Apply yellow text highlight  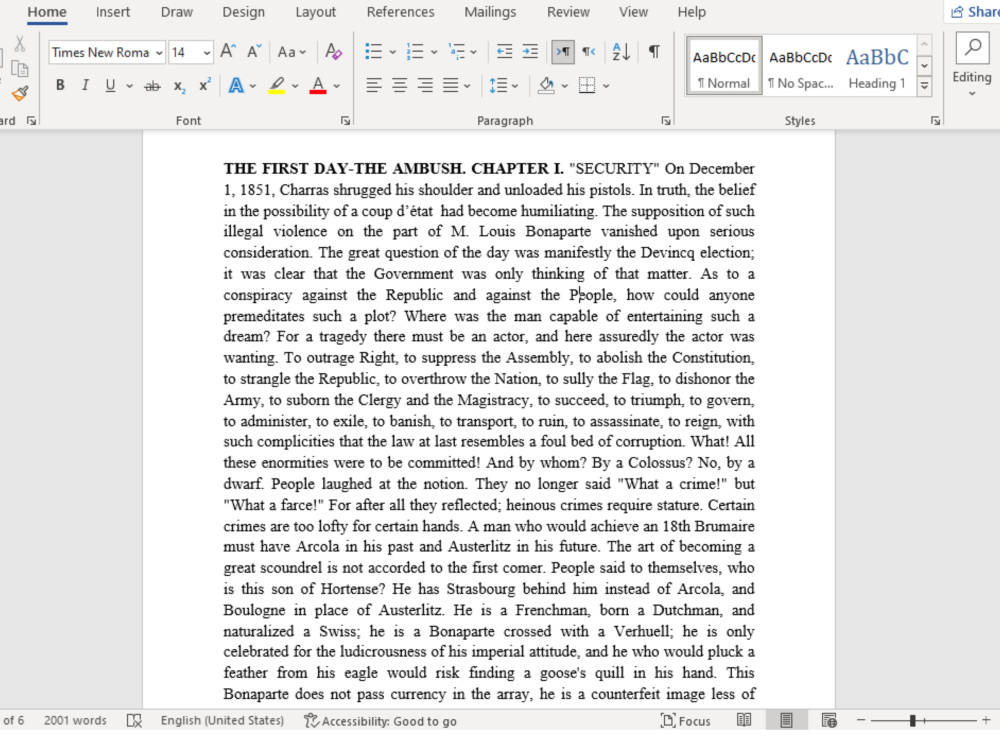coord(276,85)
